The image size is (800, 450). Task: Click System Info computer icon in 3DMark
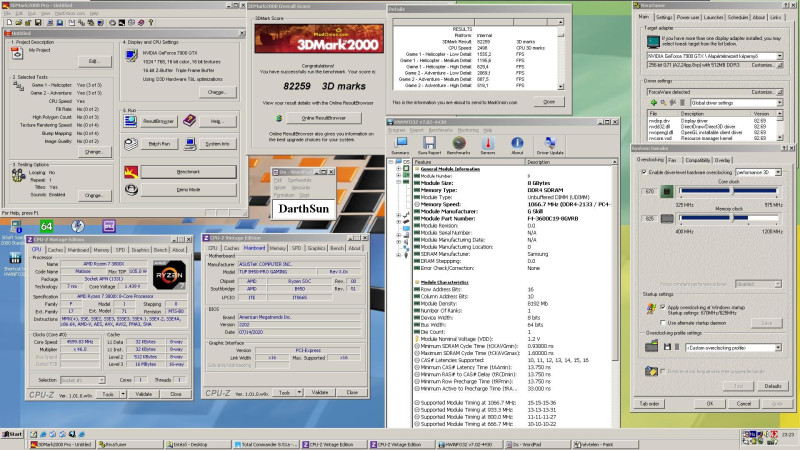pos(190,144)
